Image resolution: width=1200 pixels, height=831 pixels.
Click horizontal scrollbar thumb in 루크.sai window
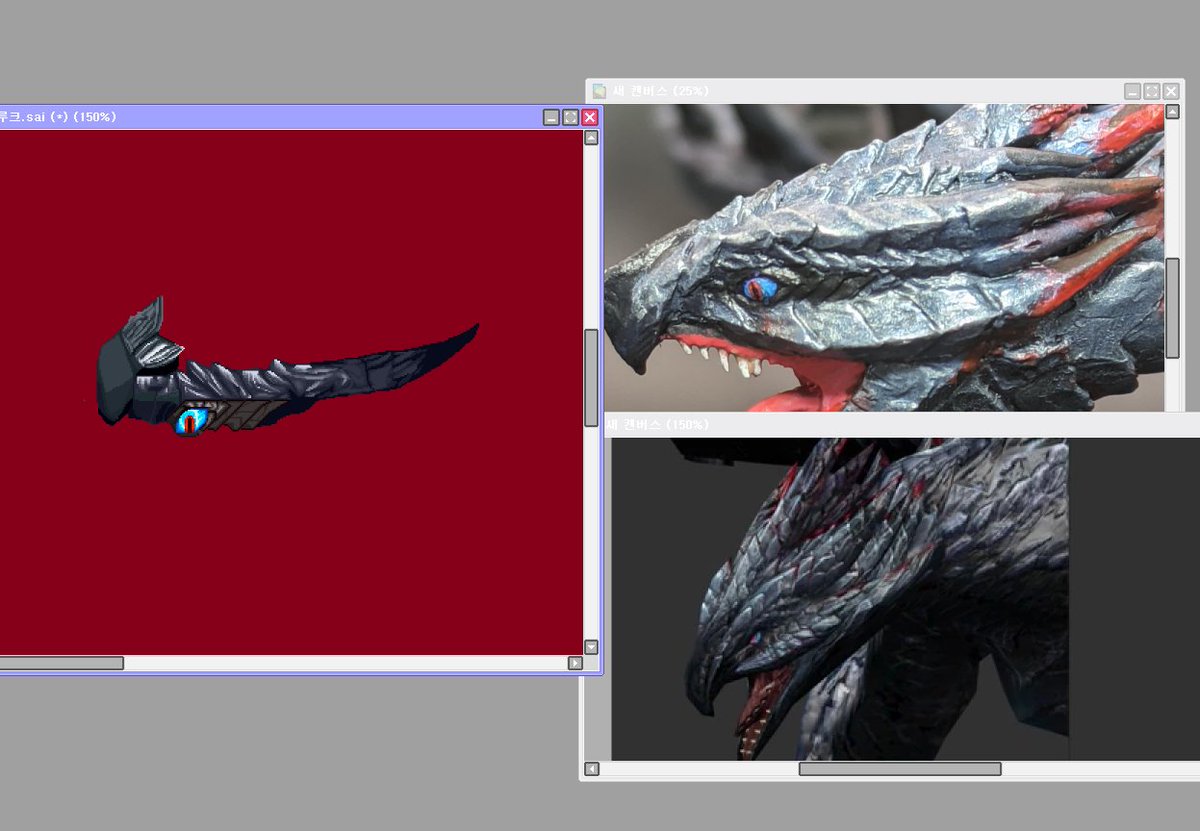click(x=60, y=663)
